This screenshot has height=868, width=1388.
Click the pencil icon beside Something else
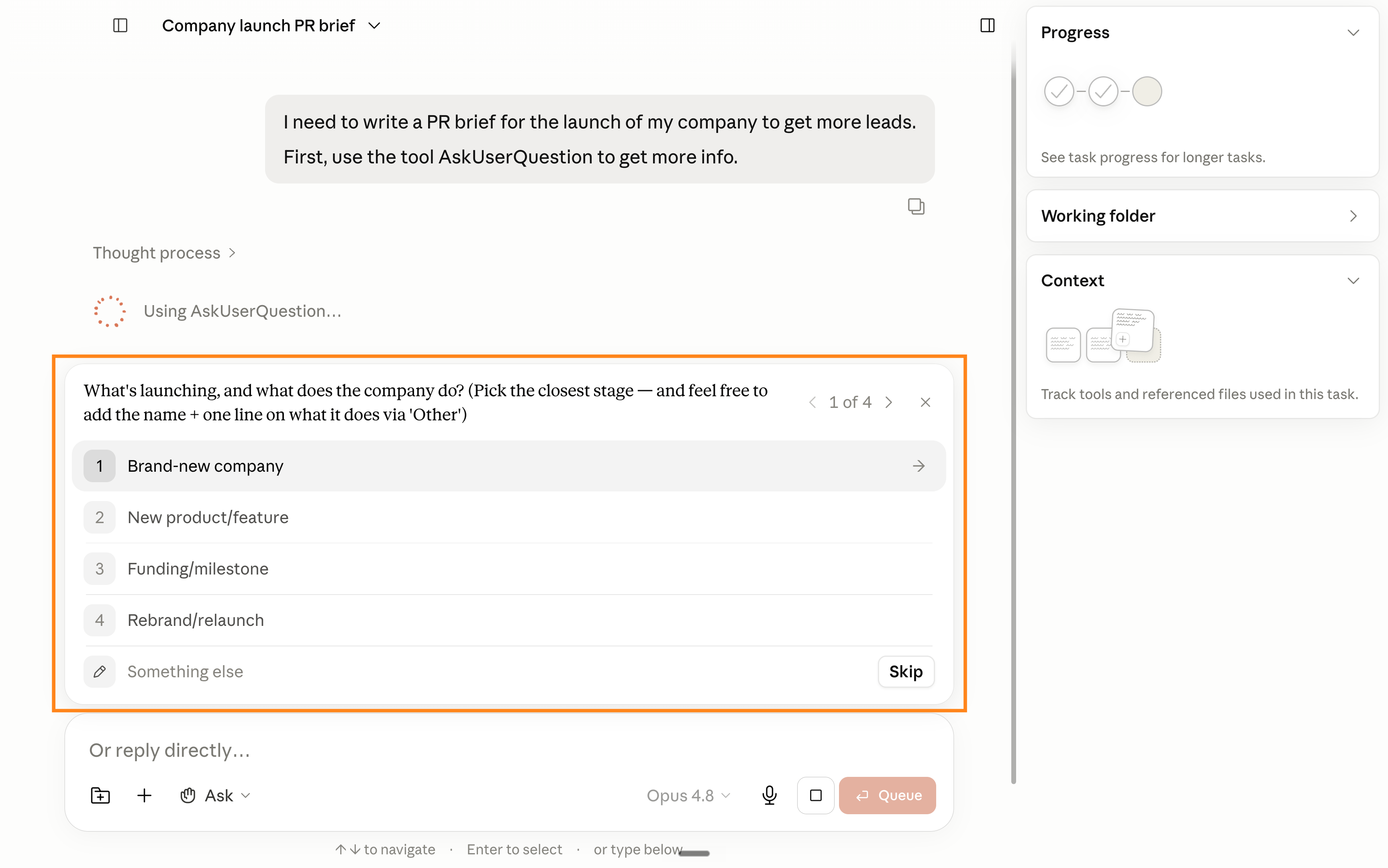tap(99, 671)
